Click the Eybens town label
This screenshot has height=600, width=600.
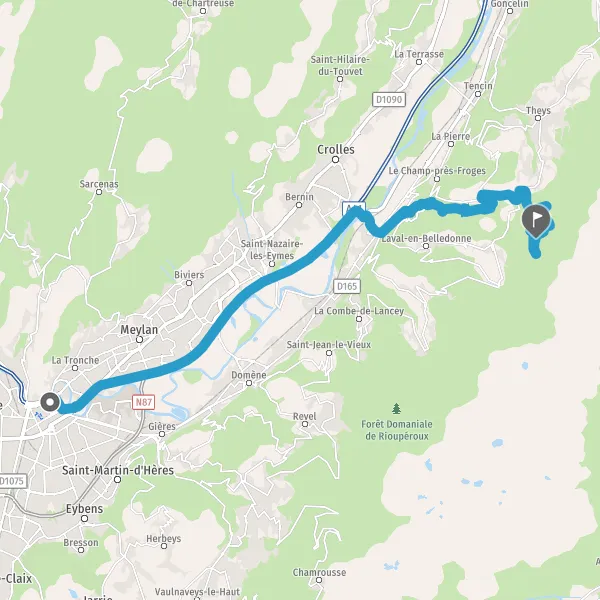pyautogui.click(x=84, y=509)
